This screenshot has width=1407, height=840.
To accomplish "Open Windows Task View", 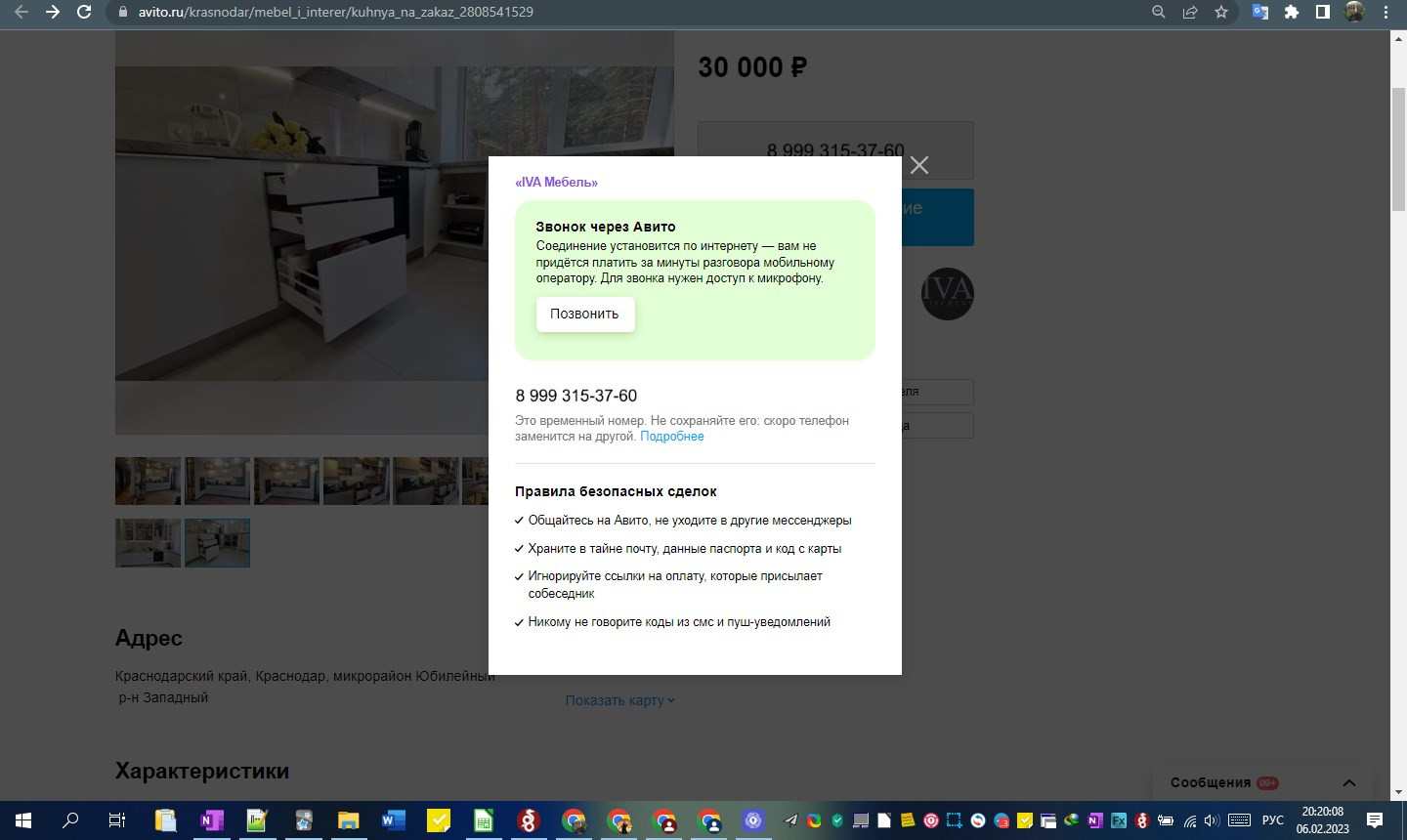I will click(117, 820).
